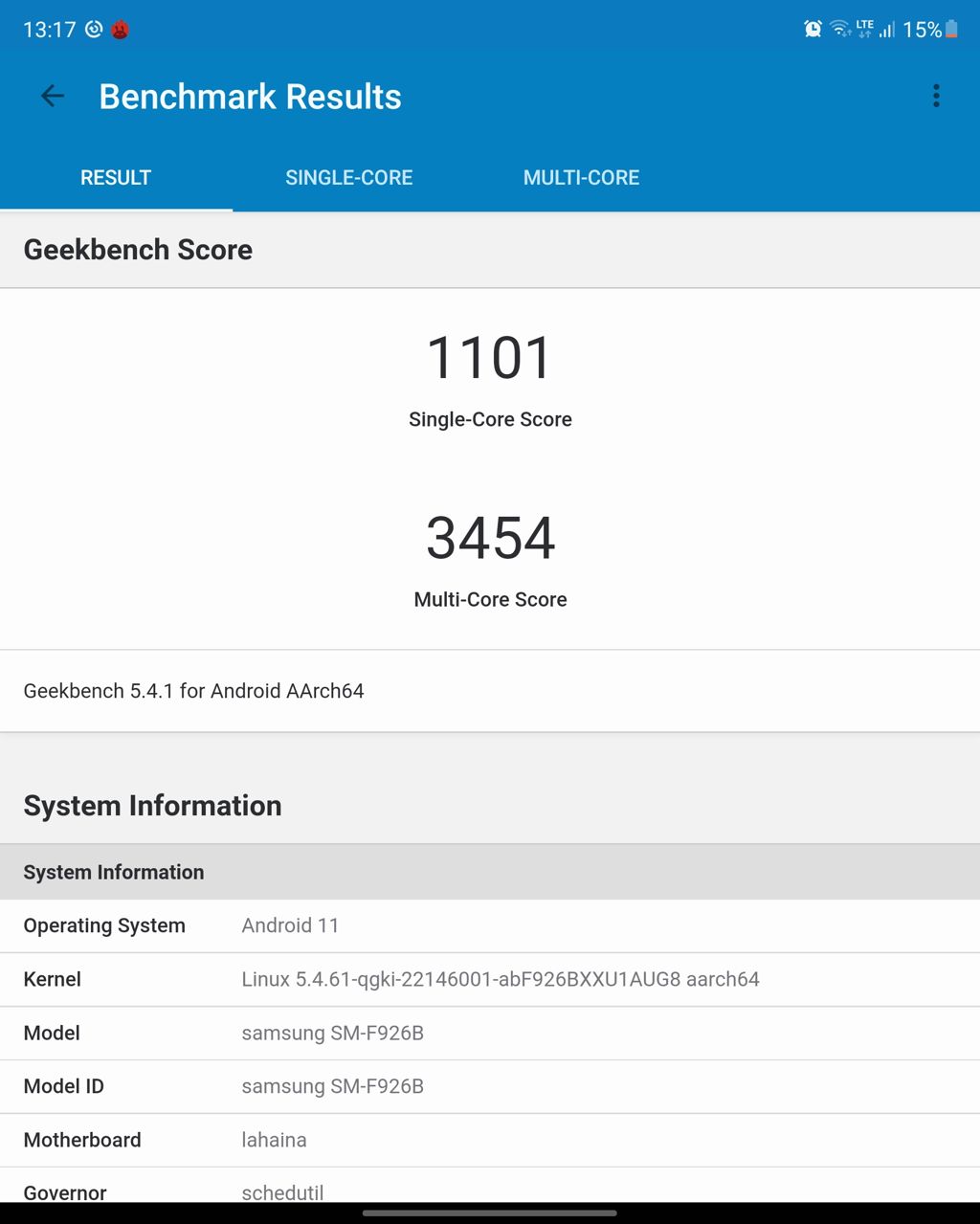Tap the back arrow in header

tap(53, 96)
